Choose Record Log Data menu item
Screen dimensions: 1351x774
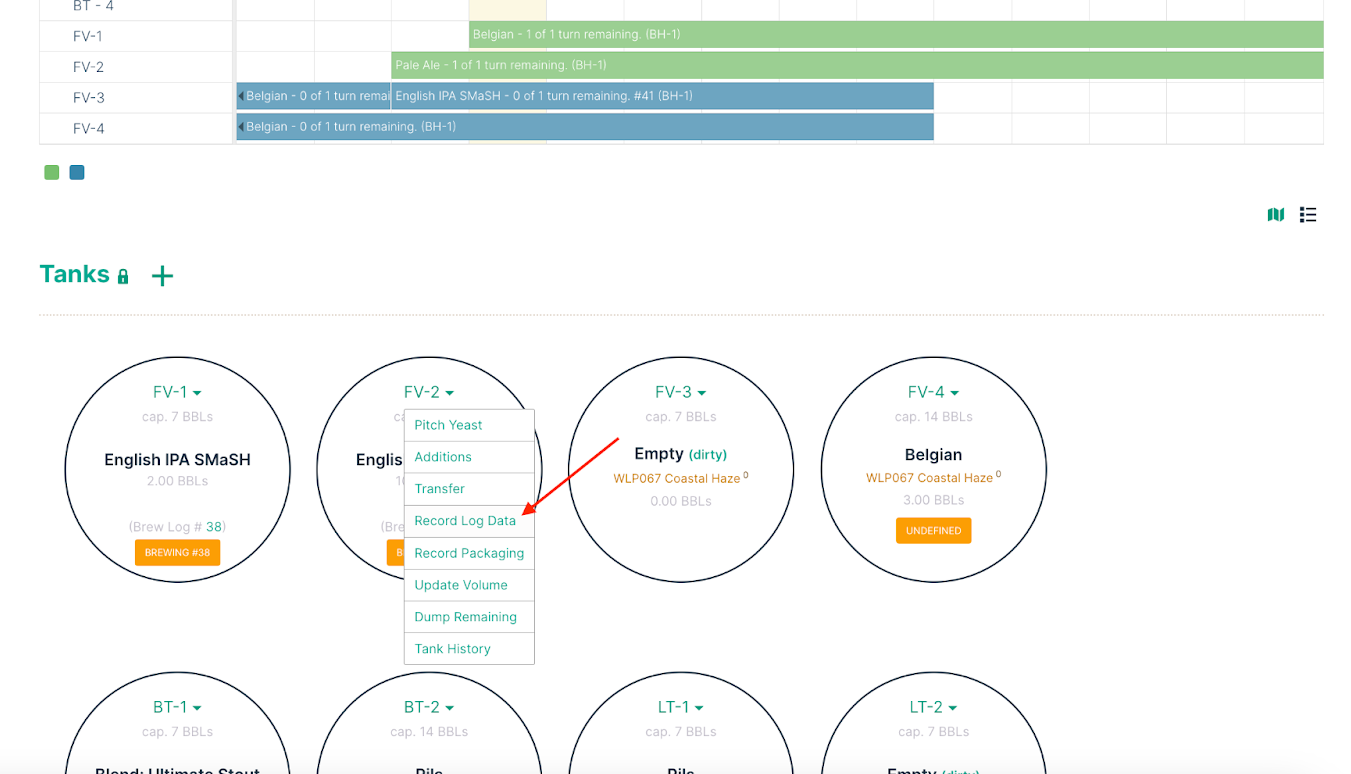click(469, 521)
